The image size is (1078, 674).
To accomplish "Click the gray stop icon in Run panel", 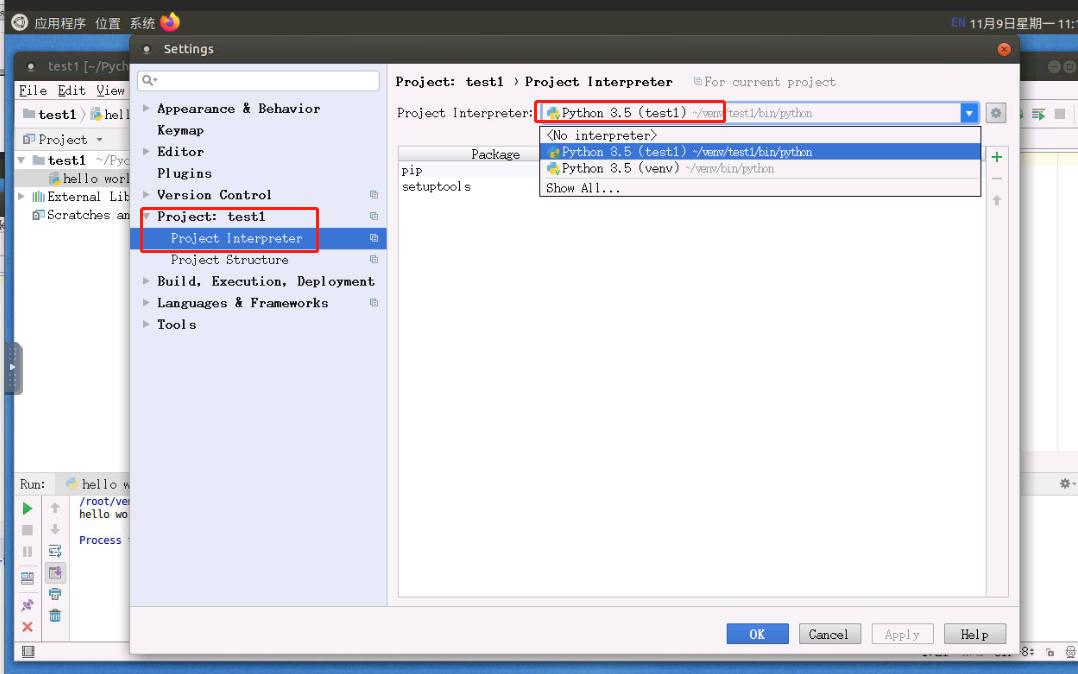I will click(x=28, y=530).
